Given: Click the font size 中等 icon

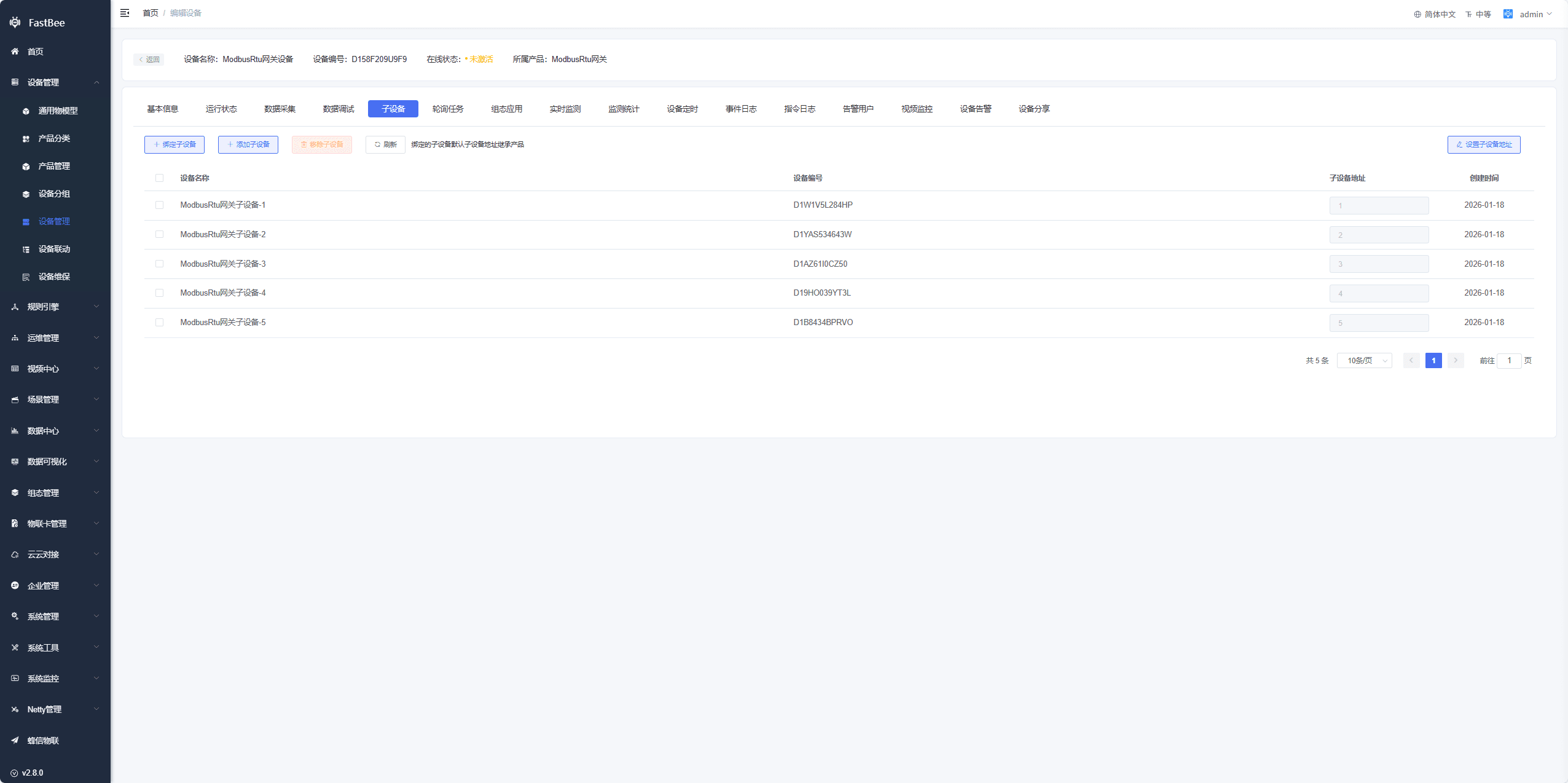Looking at the screenshot, I should (1468, 14).
